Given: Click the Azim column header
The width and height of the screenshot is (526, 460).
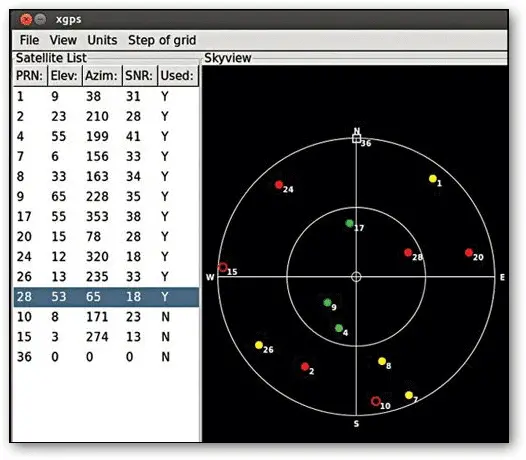Looking at the screenshot, I should (102, 76).
